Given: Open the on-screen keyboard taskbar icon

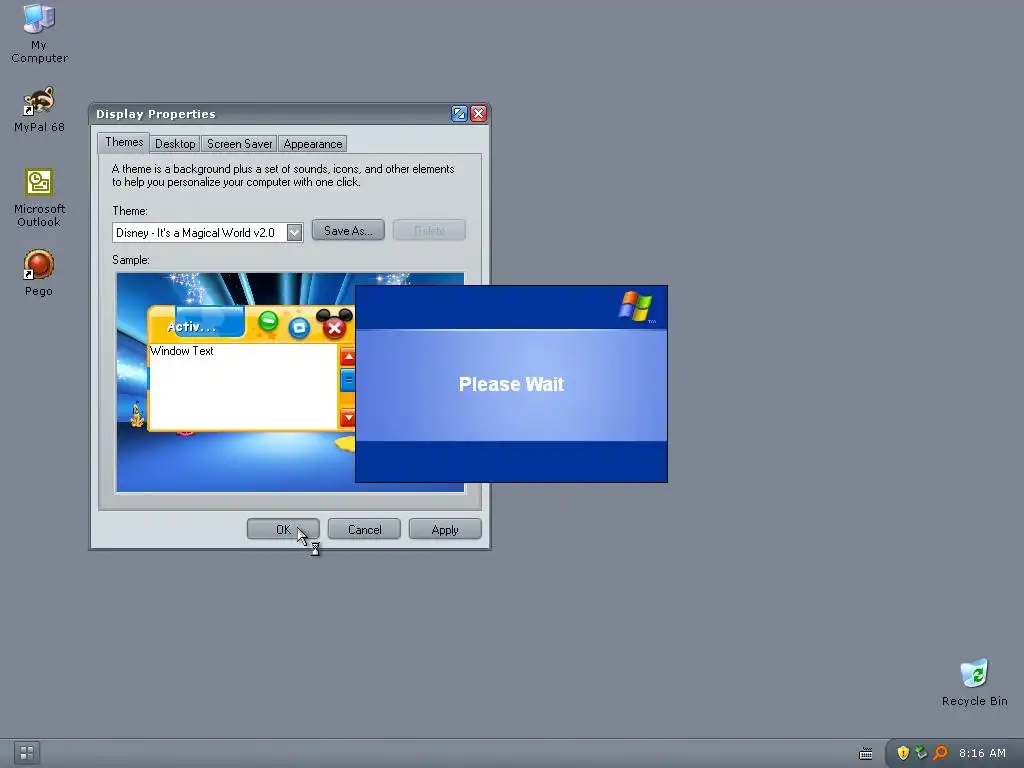Looking at the screenshot, I should coord(866,754).
